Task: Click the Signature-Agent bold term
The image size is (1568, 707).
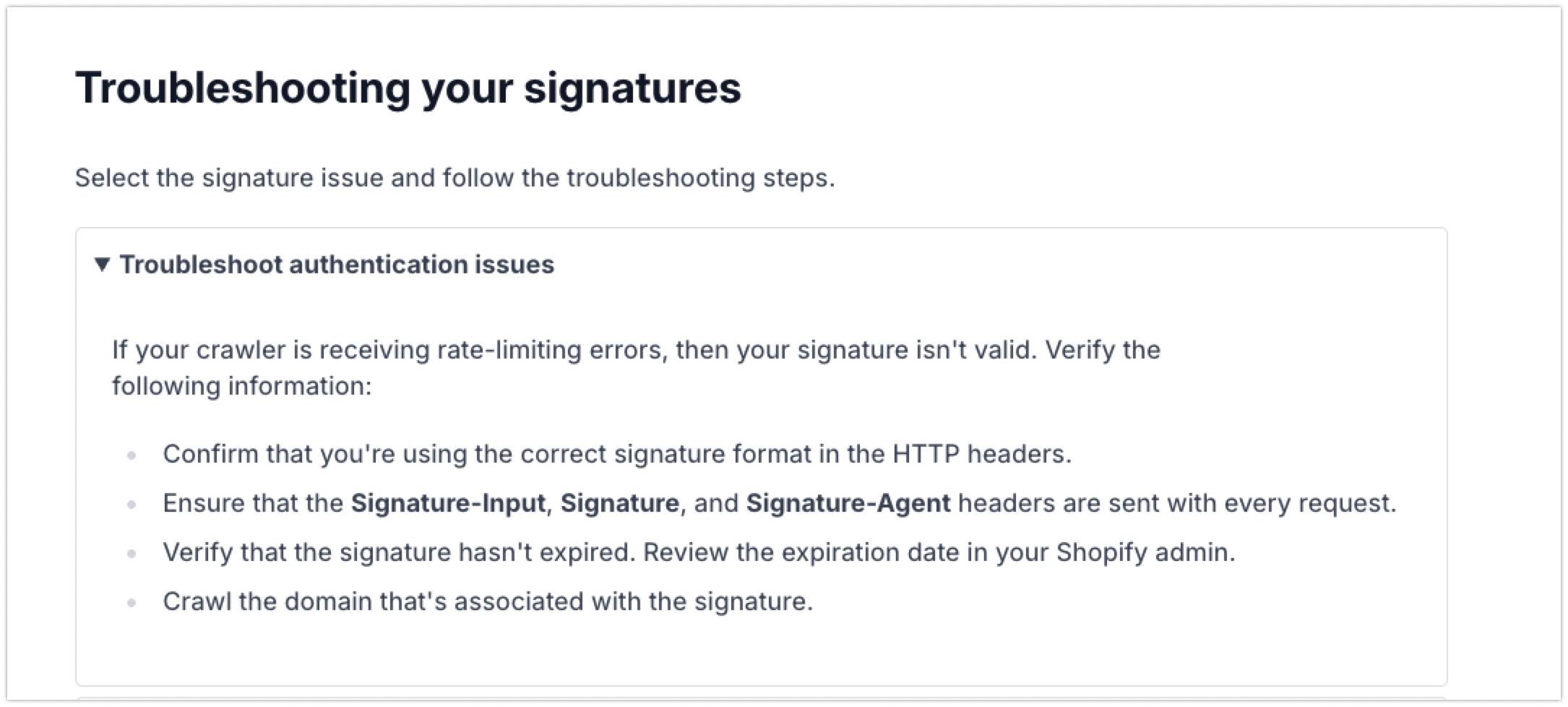Action: point(848,503)
